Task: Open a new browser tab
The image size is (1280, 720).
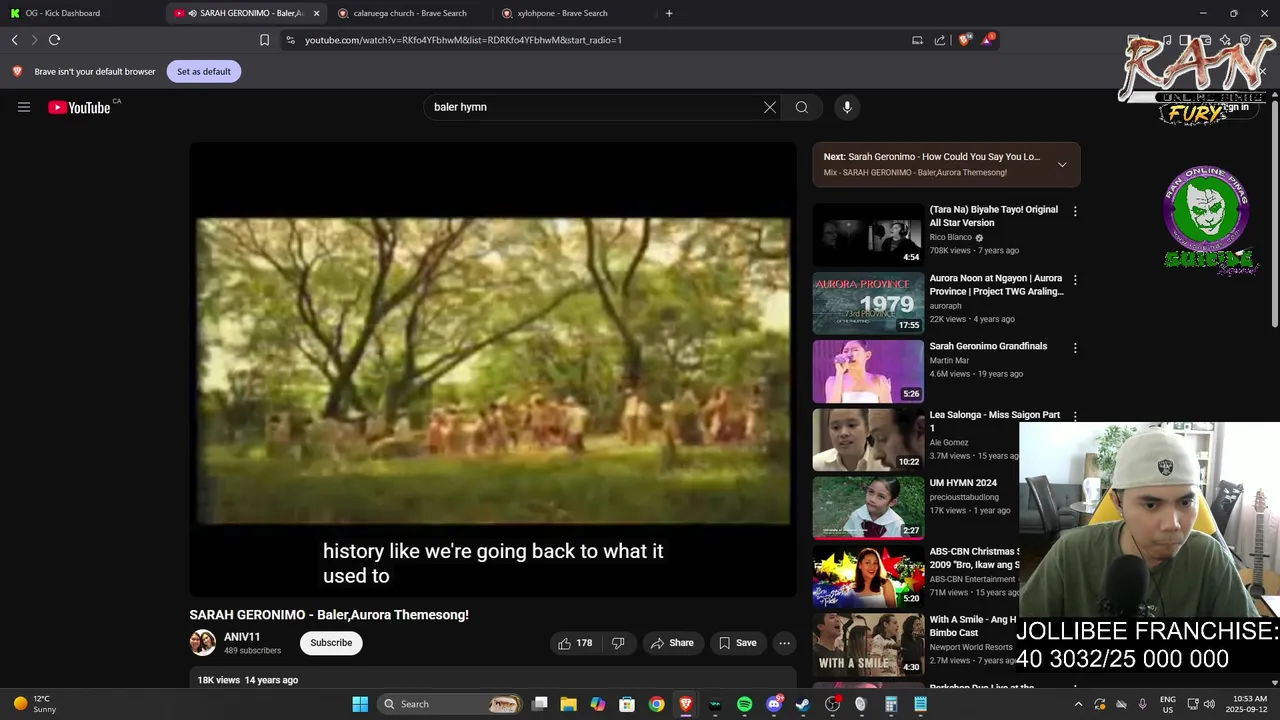Action: click(x=669, y=13)
